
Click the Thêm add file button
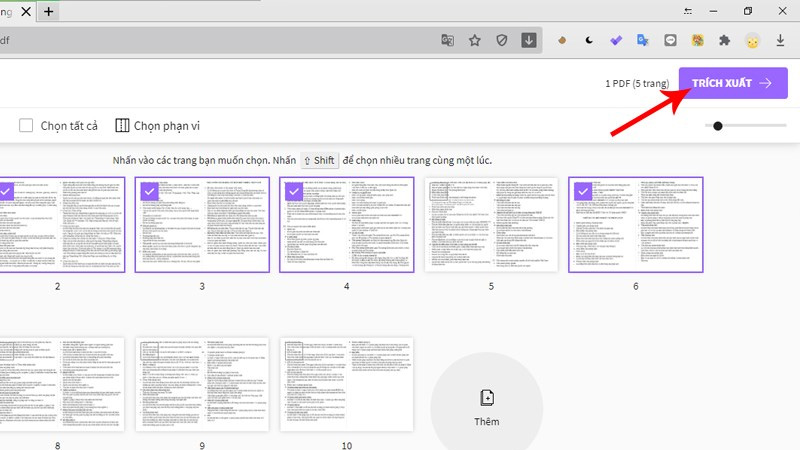(x=487, y=407)
